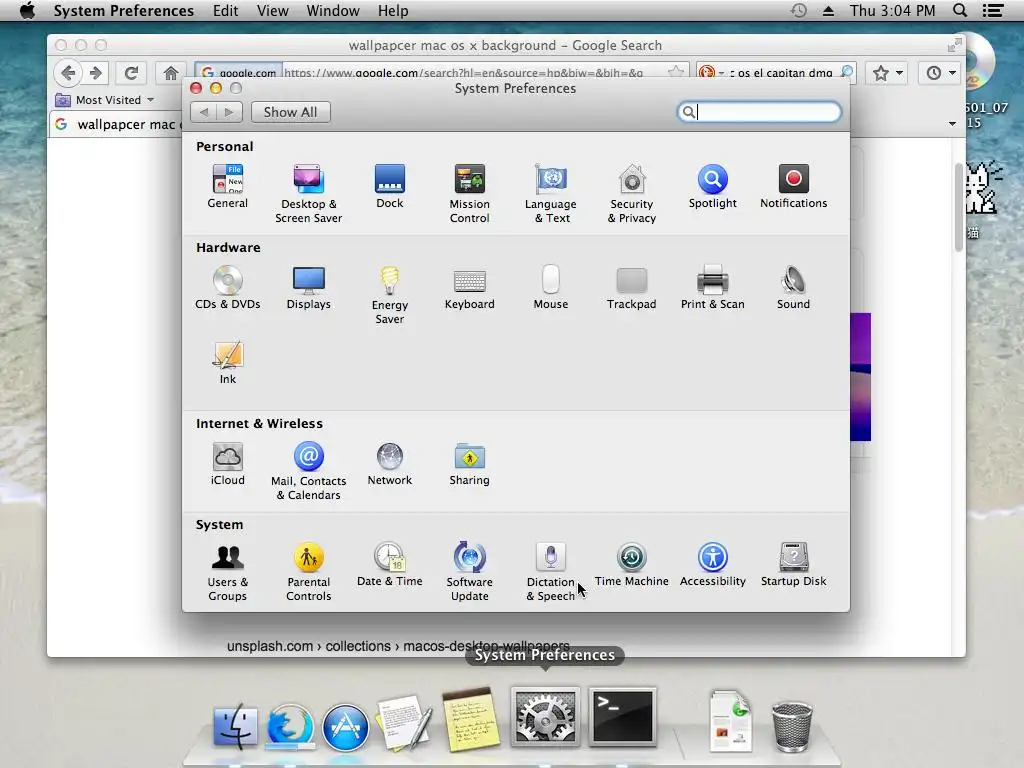Open the Dock preferences pane

(x=389, y=187)
